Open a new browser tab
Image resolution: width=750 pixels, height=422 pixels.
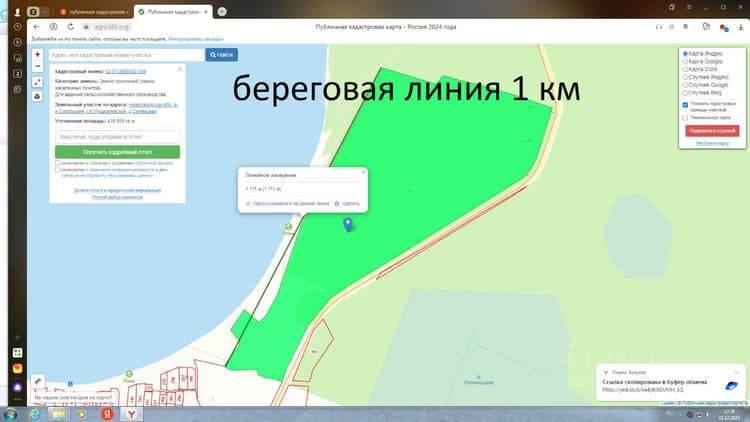pyautogui.click(x=222, y=11)
